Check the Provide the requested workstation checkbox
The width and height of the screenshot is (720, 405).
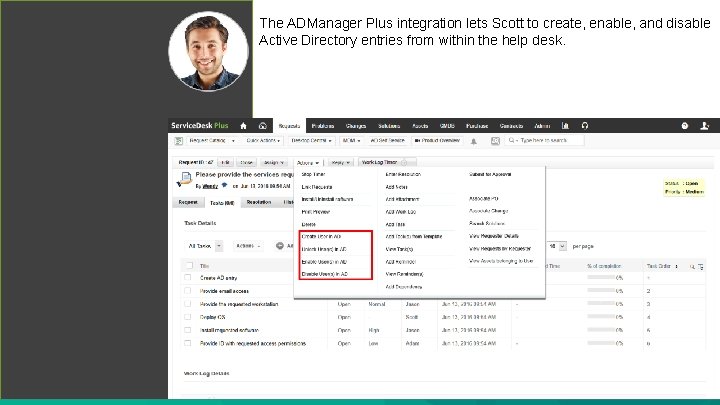(x=187, y=304)
